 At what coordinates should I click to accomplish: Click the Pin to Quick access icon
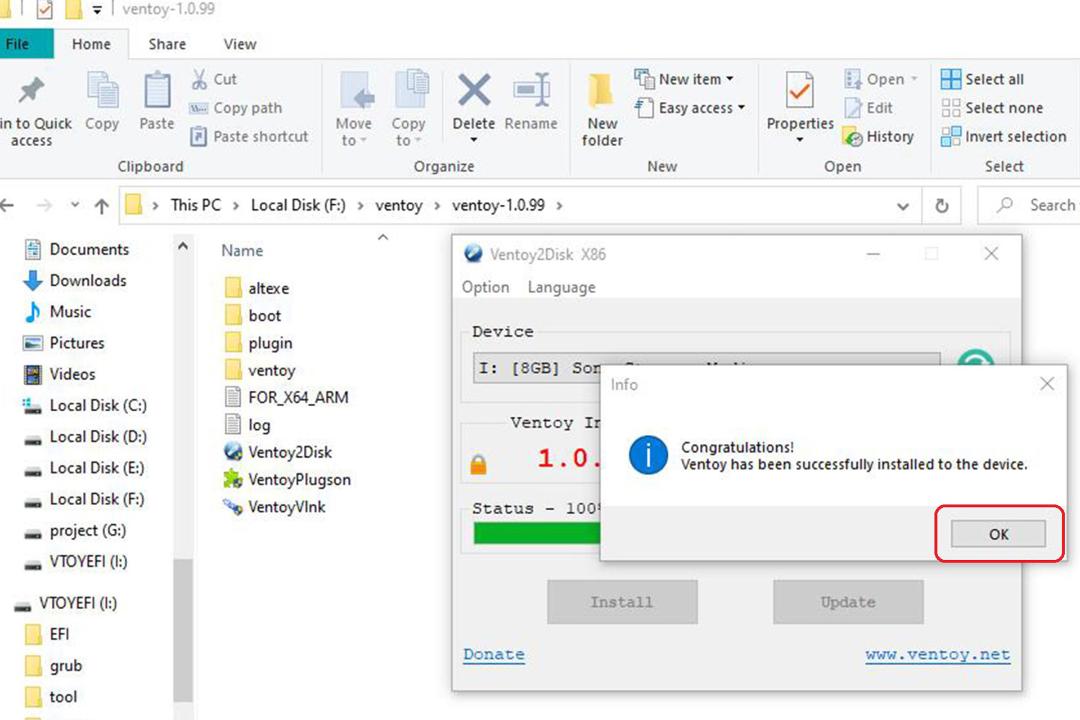(31, 91)
